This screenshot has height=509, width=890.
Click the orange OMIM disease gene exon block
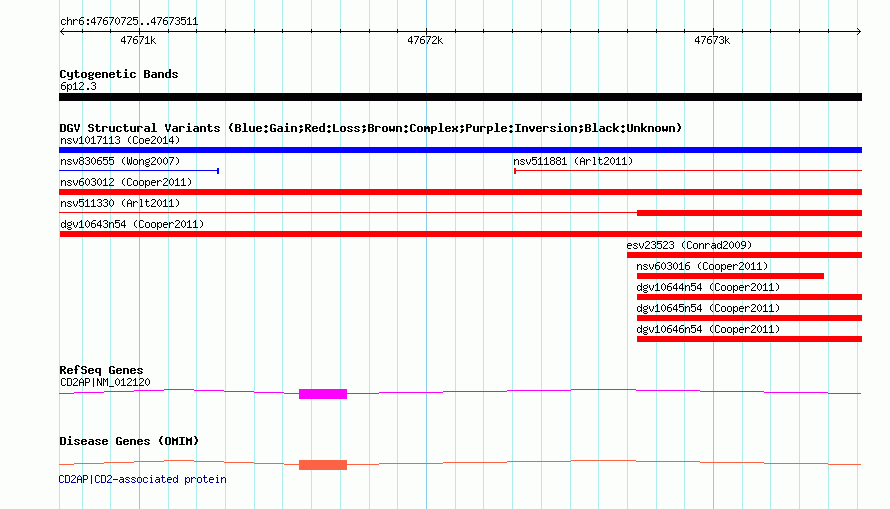323,465
